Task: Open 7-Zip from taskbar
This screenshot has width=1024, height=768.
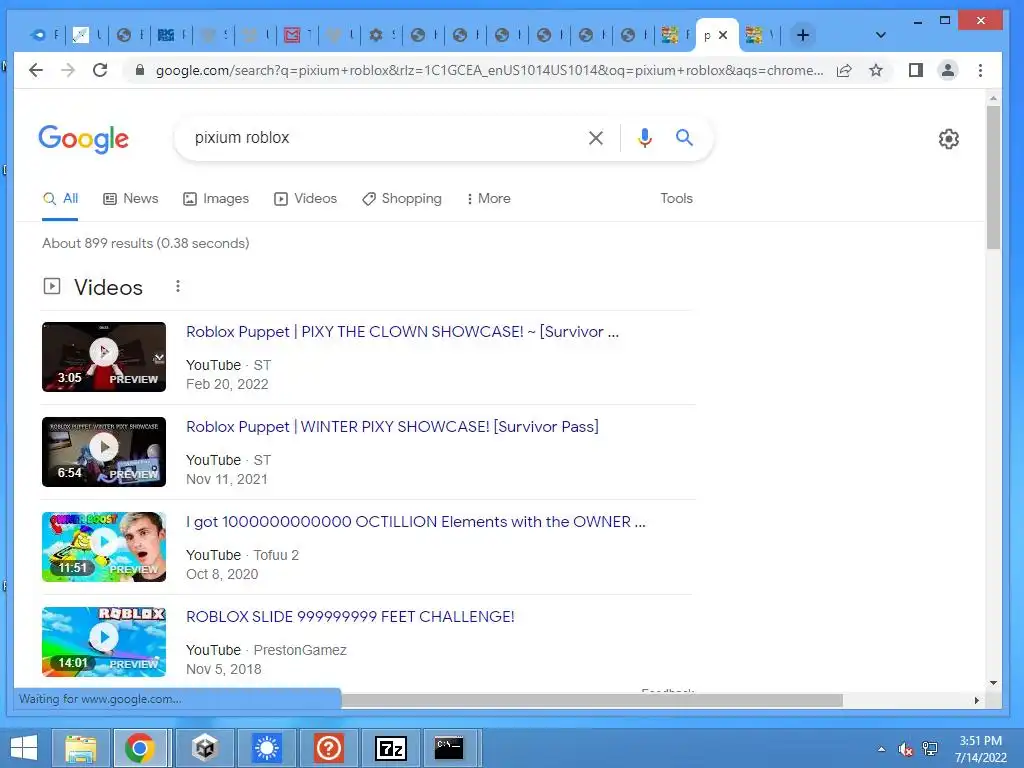Action: pos(391,748)
